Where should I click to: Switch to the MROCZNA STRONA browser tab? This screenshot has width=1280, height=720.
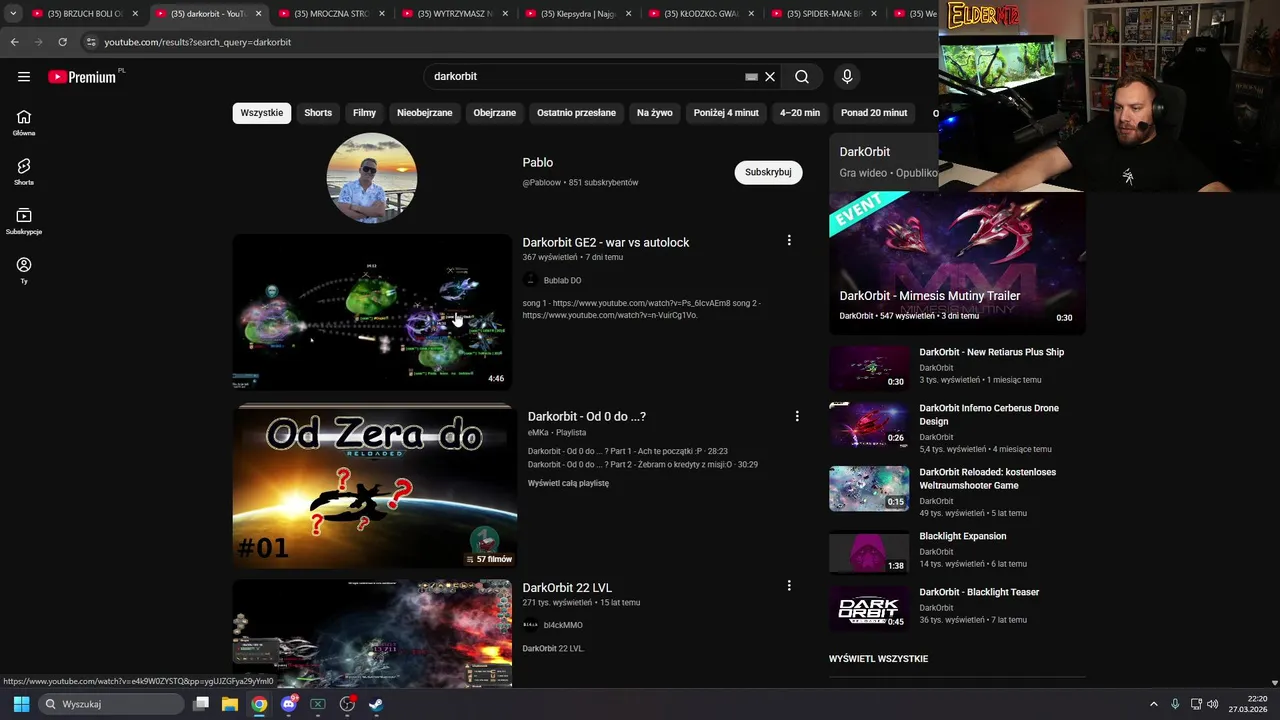(332, 14)
